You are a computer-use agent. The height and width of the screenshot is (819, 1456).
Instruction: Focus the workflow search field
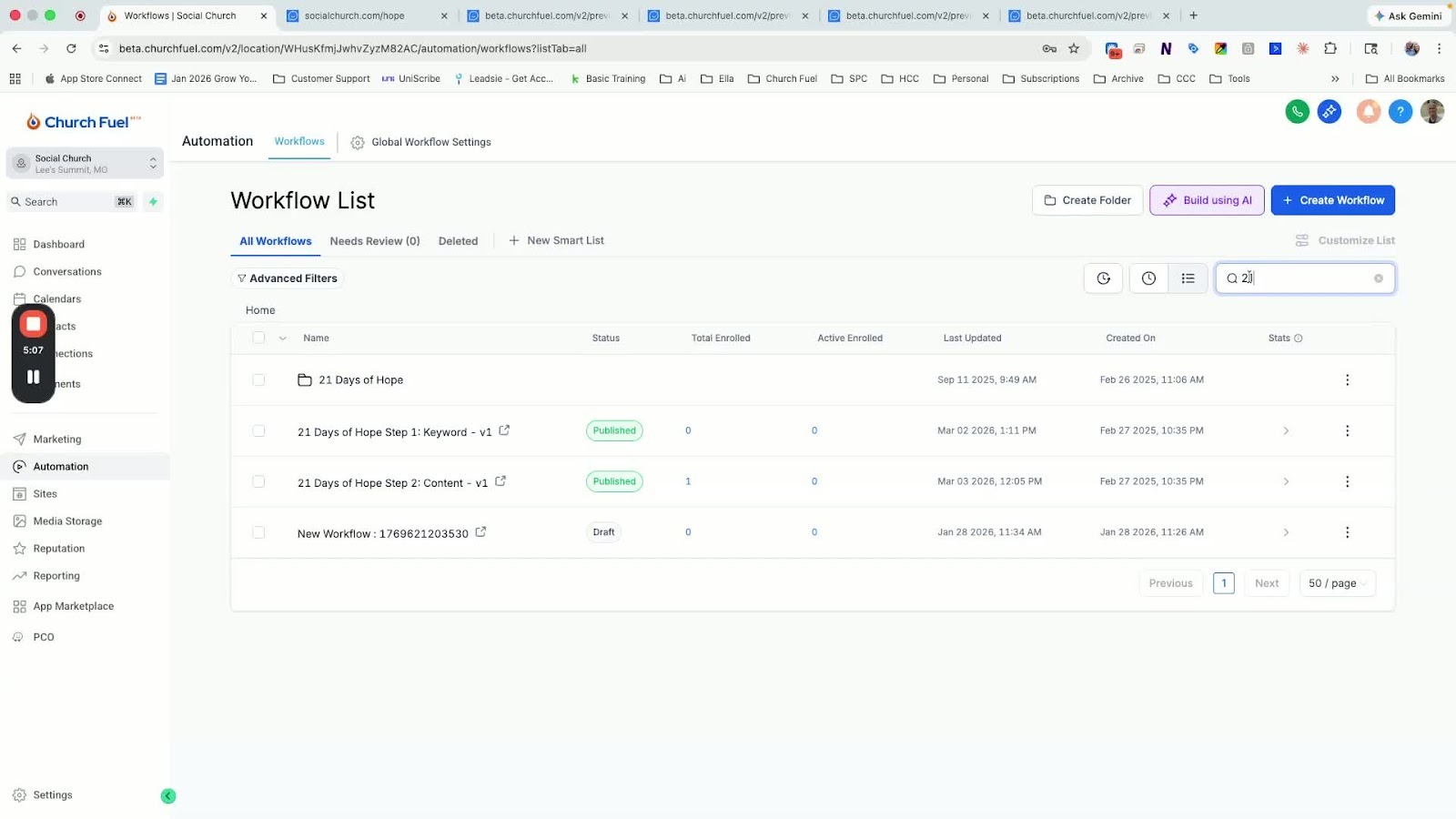pos(1305,278)
